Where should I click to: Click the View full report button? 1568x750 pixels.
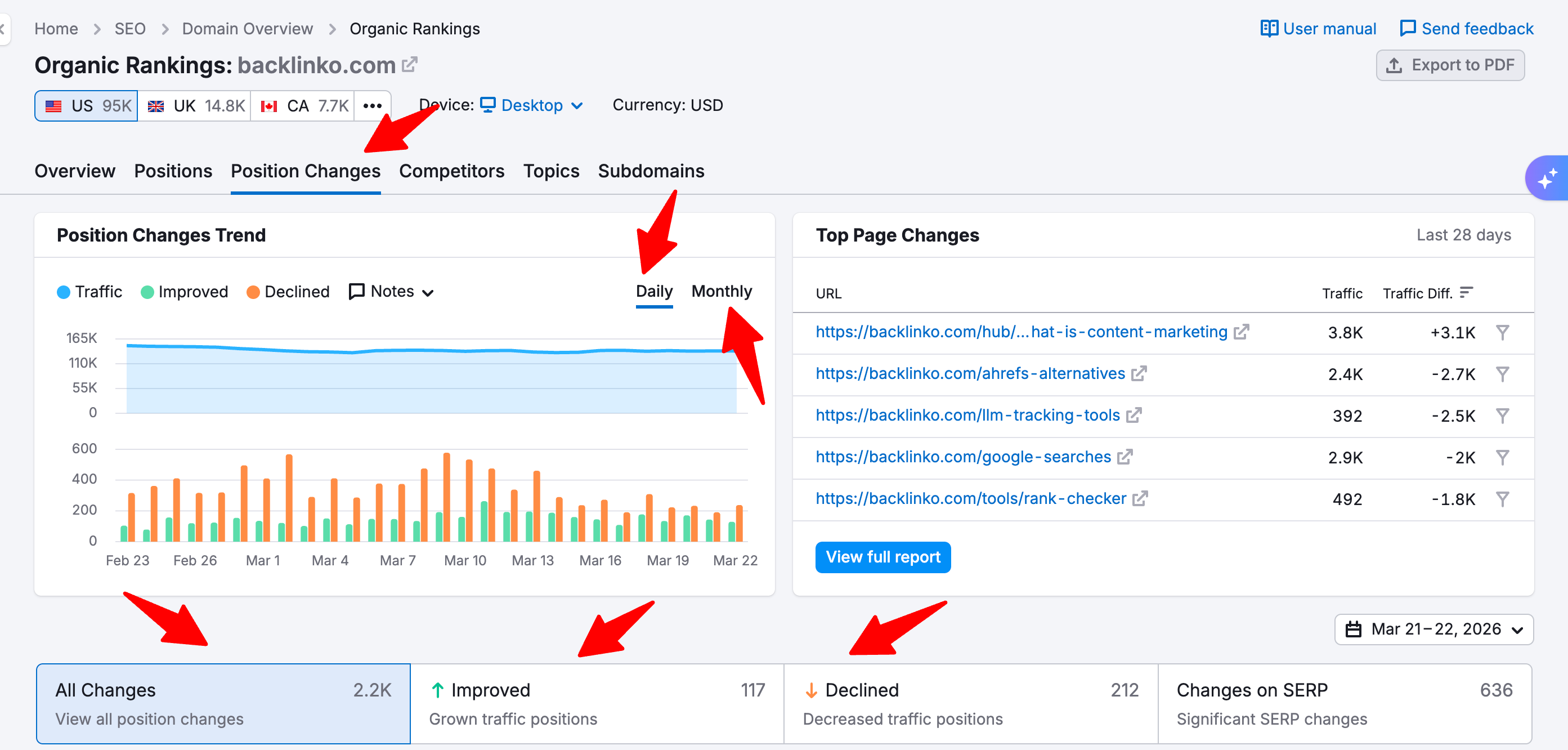coord(883,557)
